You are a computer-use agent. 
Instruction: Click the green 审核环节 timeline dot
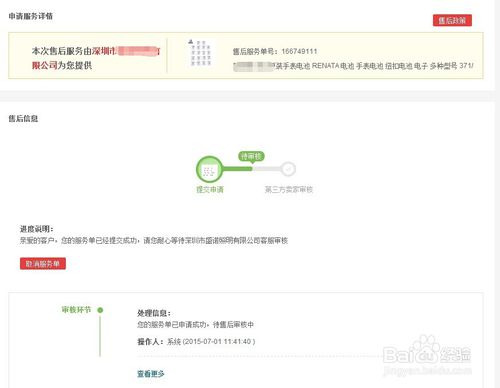point(100,310)
